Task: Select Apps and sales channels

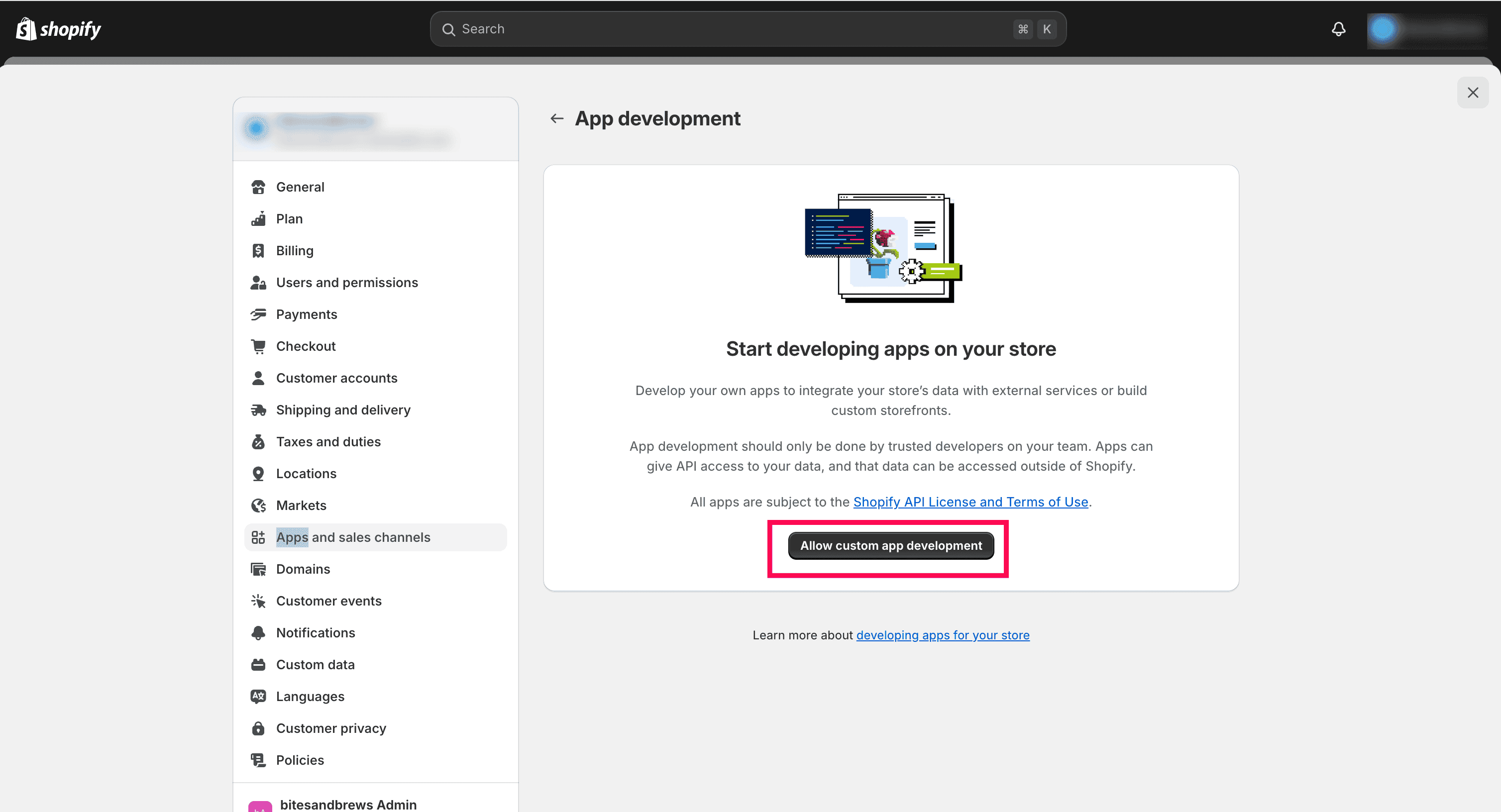Action: (x=353, y=537)
